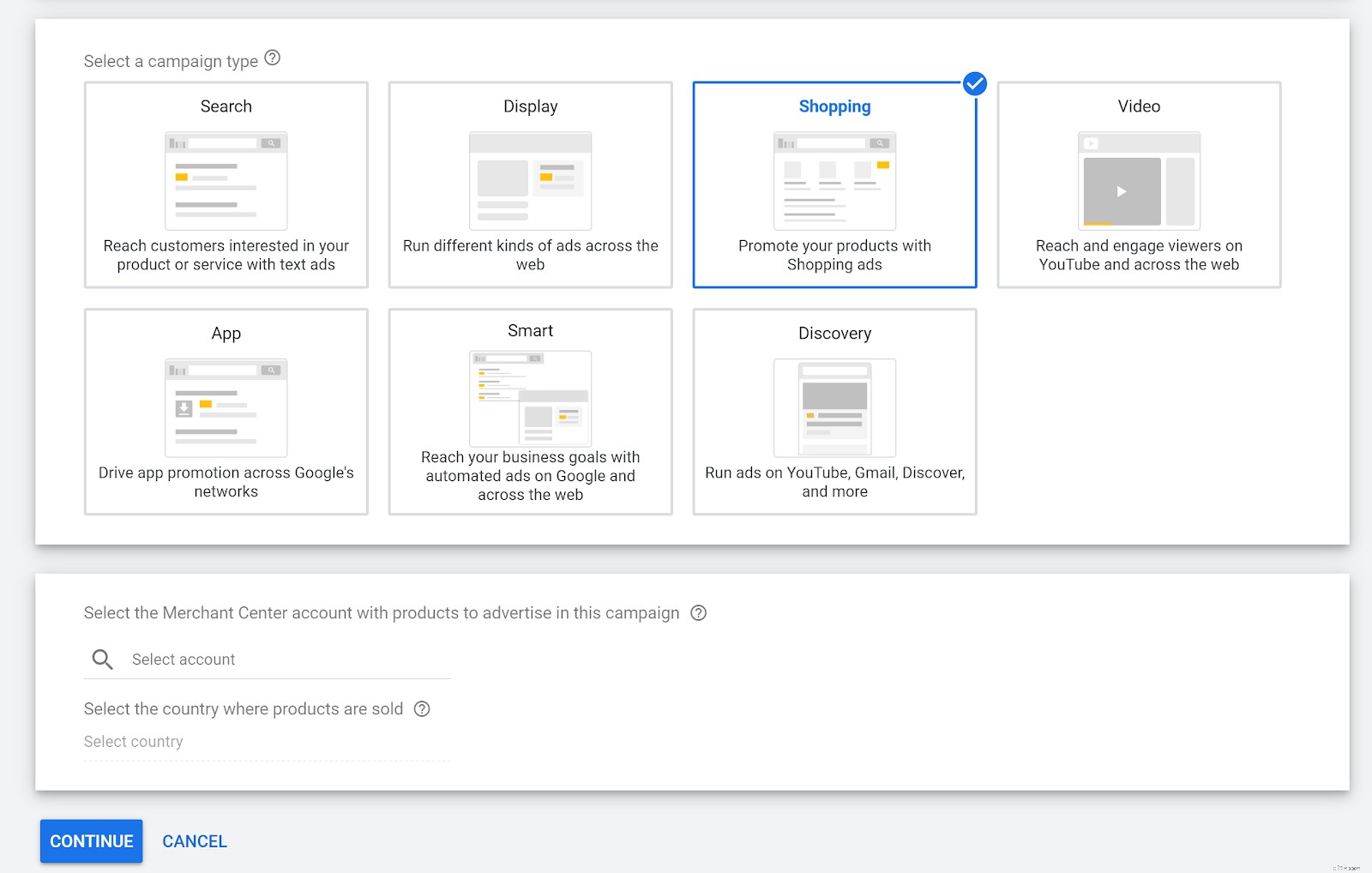
Task: Open the Select account field
Action: tap(257, 659)
